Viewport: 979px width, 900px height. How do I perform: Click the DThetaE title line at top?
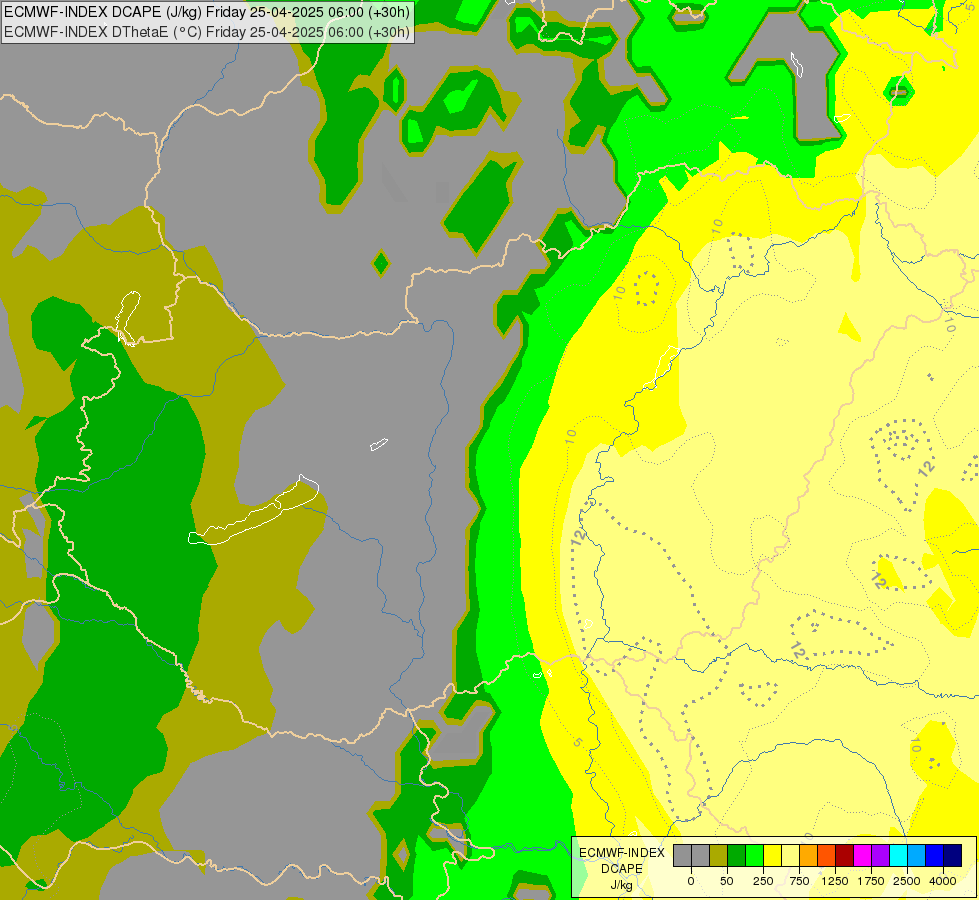pyautogui.click(x=207, y=32)
